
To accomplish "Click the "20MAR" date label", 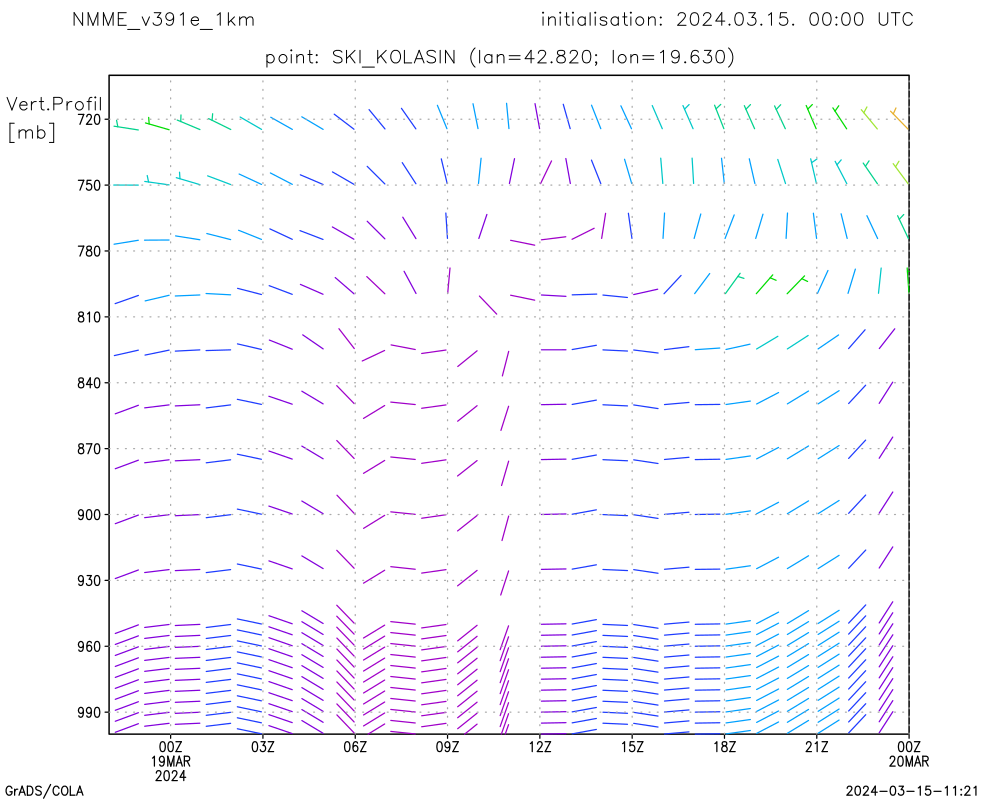I will point(909,762).
